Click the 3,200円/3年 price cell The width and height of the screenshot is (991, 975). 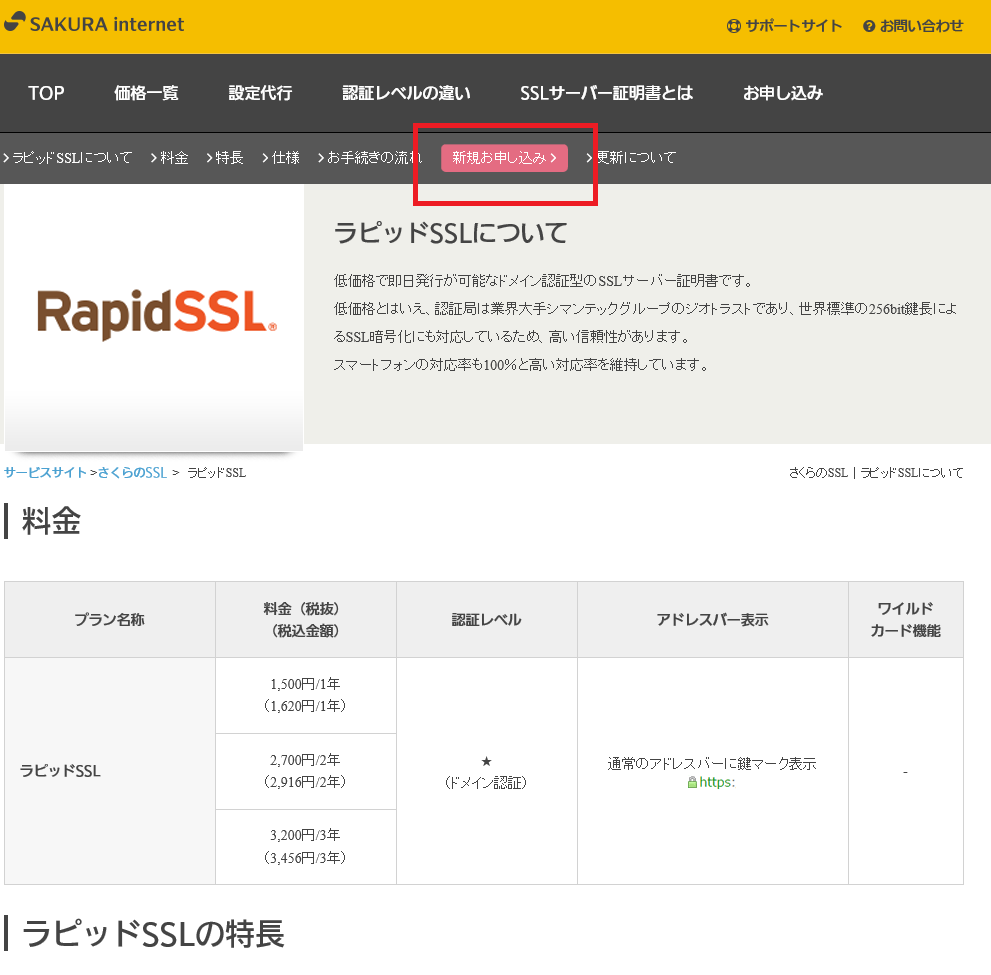305,847
